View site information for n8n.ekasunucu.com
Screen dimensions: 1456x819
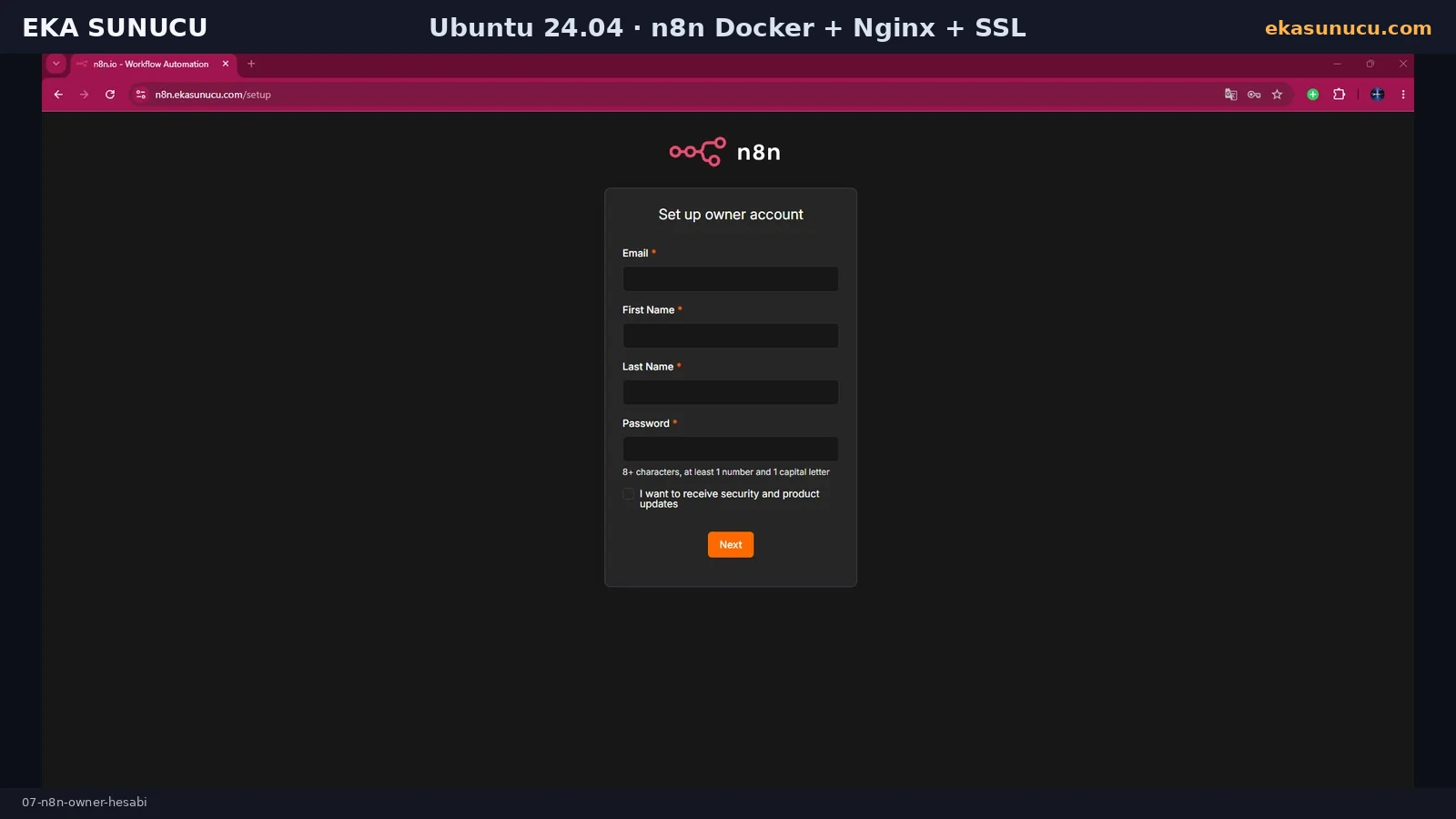coord(140,95)
